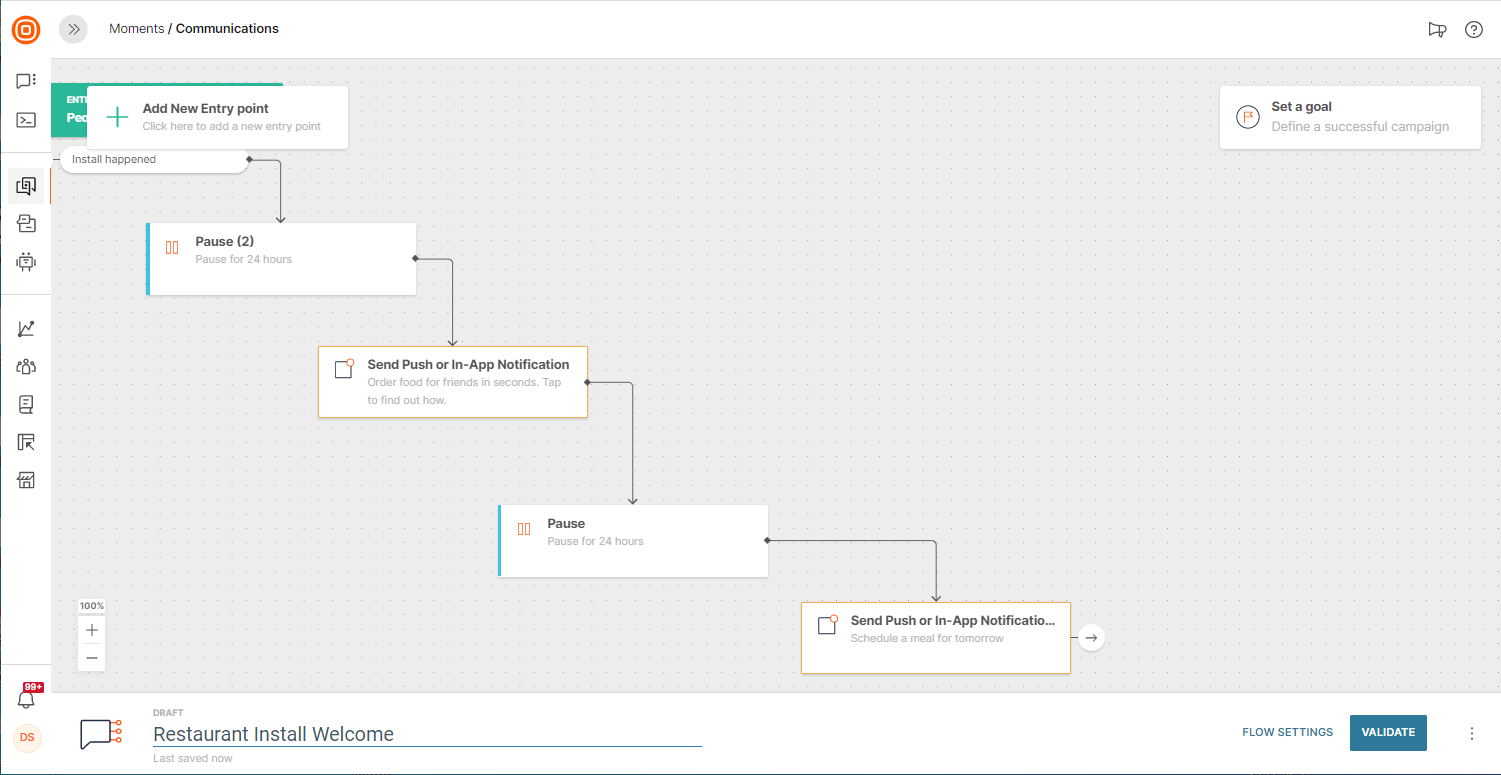Open the Chatbot builder icon in sidebar
Viewport: 1501px width, 775px height.
tap(25, 262)
